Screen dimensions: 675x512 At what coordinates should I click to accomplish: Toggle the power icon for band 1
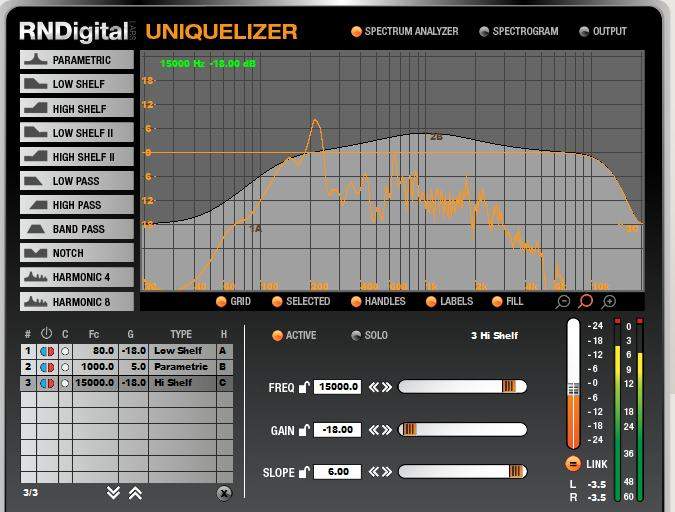46,351
